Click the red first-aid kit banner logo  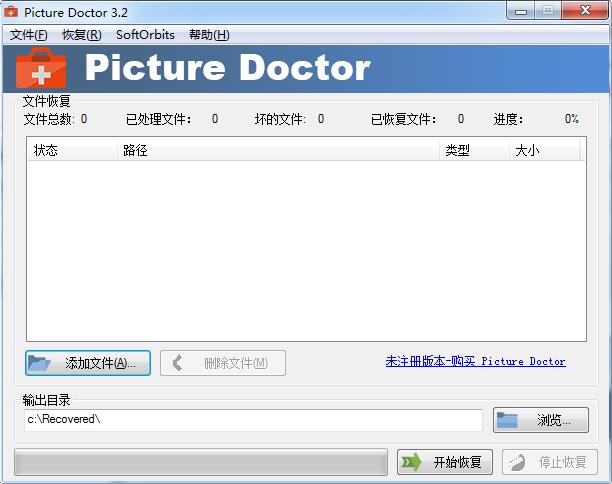[x=41, y=68]
